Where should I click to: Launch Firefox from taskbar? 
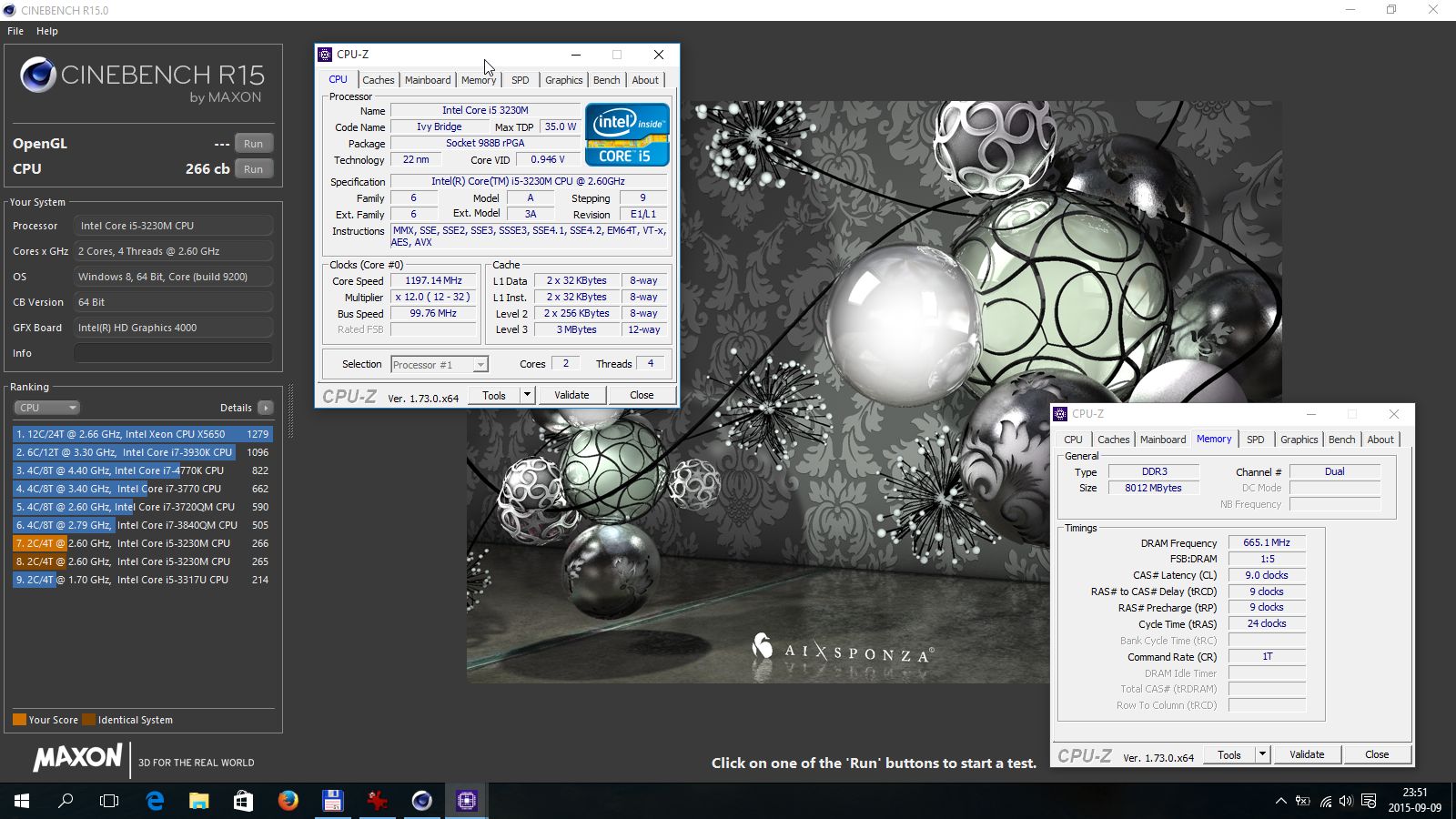(288, 801)
